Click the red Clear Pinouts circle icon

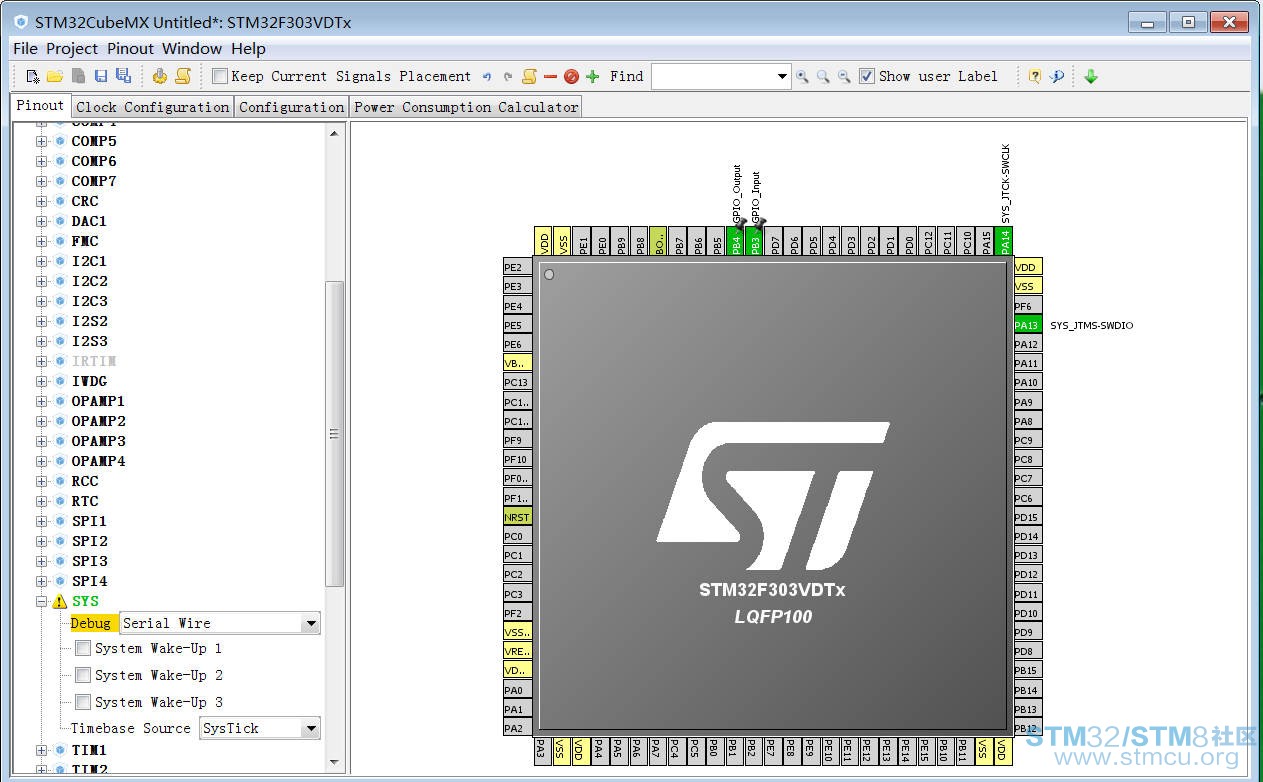(571, 76)
